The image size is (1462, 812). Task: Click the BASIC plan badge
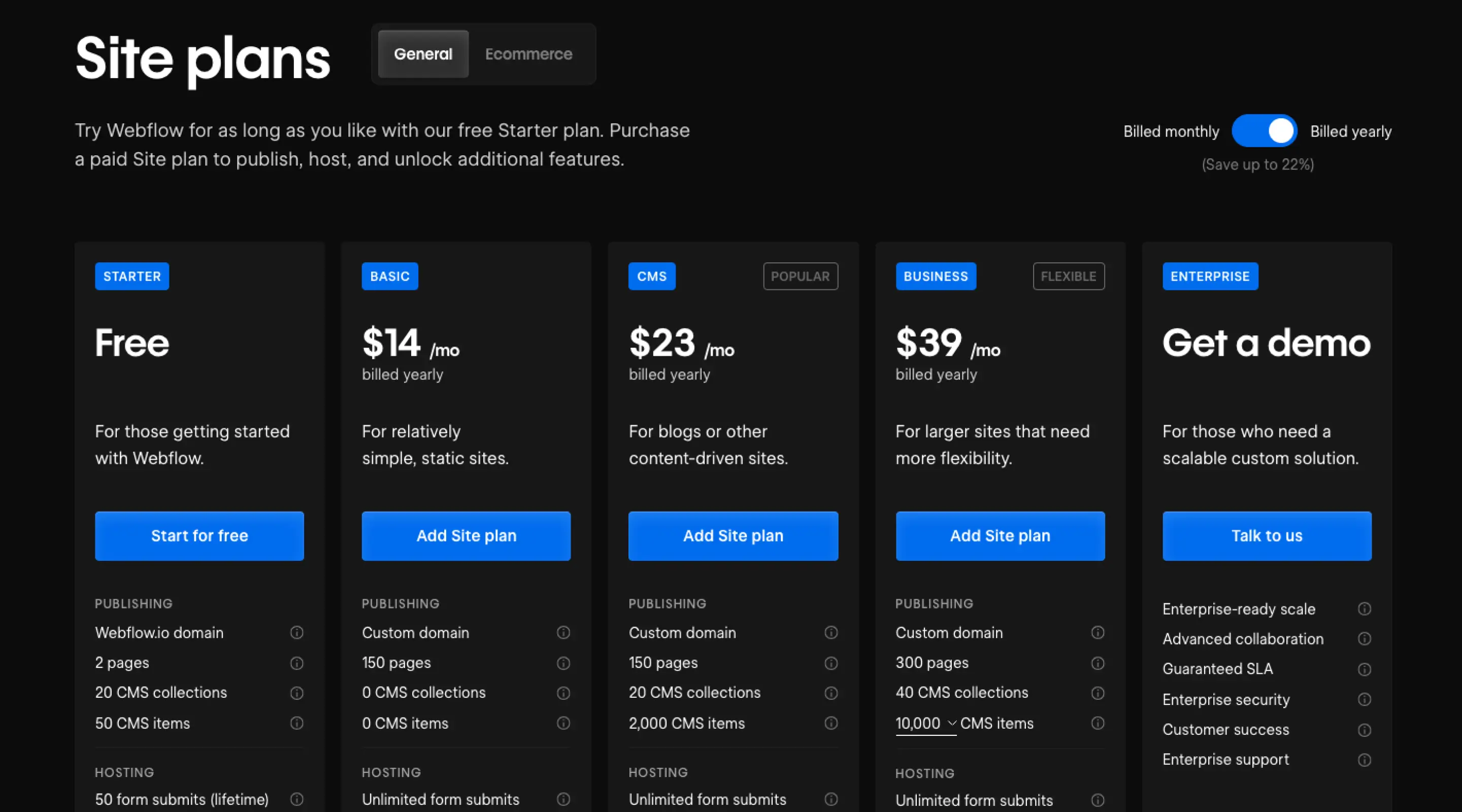[x=390, y=277]
